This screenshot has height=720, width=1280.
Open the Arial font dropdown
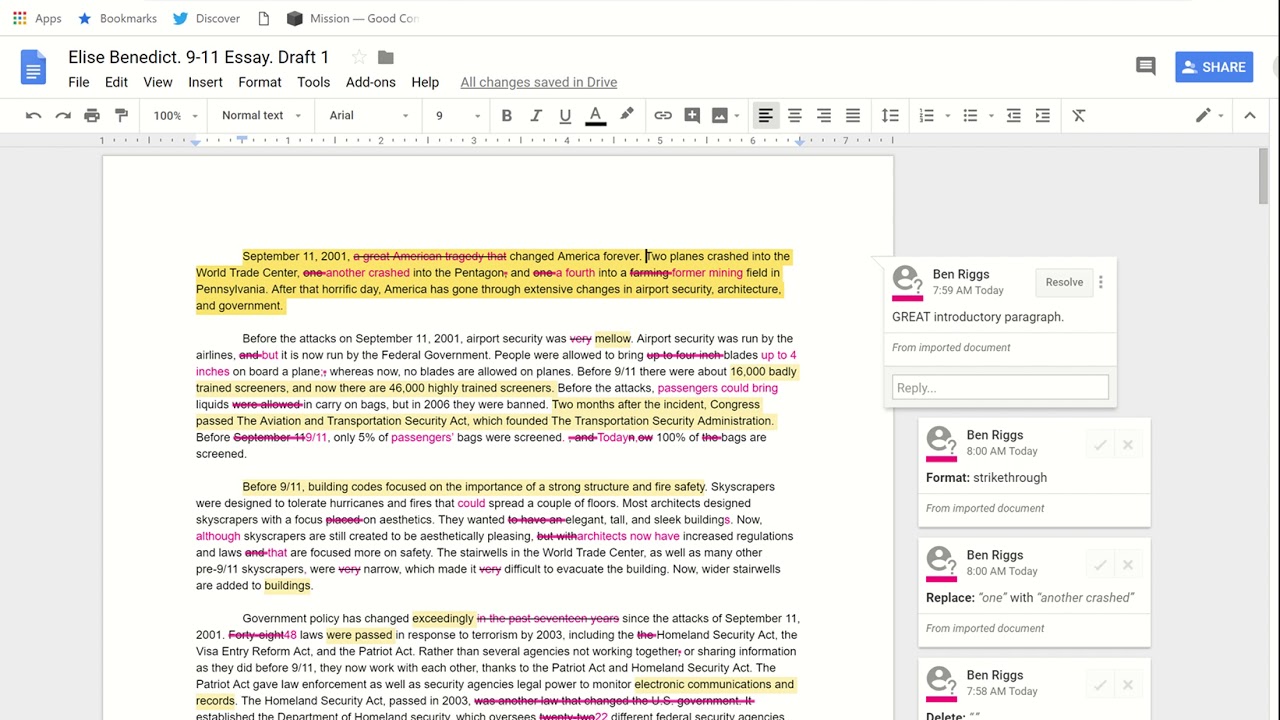(369, 116)
